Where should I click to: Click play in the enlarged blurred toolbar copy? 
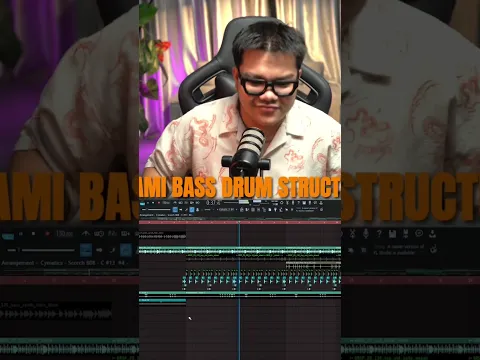(21, 234)
